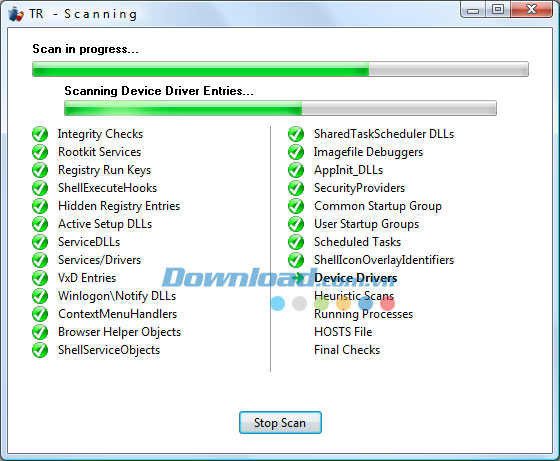The image size is (560, 461).
Task: Click the 'Final Checks' label
Action: (x=347, y=350)
